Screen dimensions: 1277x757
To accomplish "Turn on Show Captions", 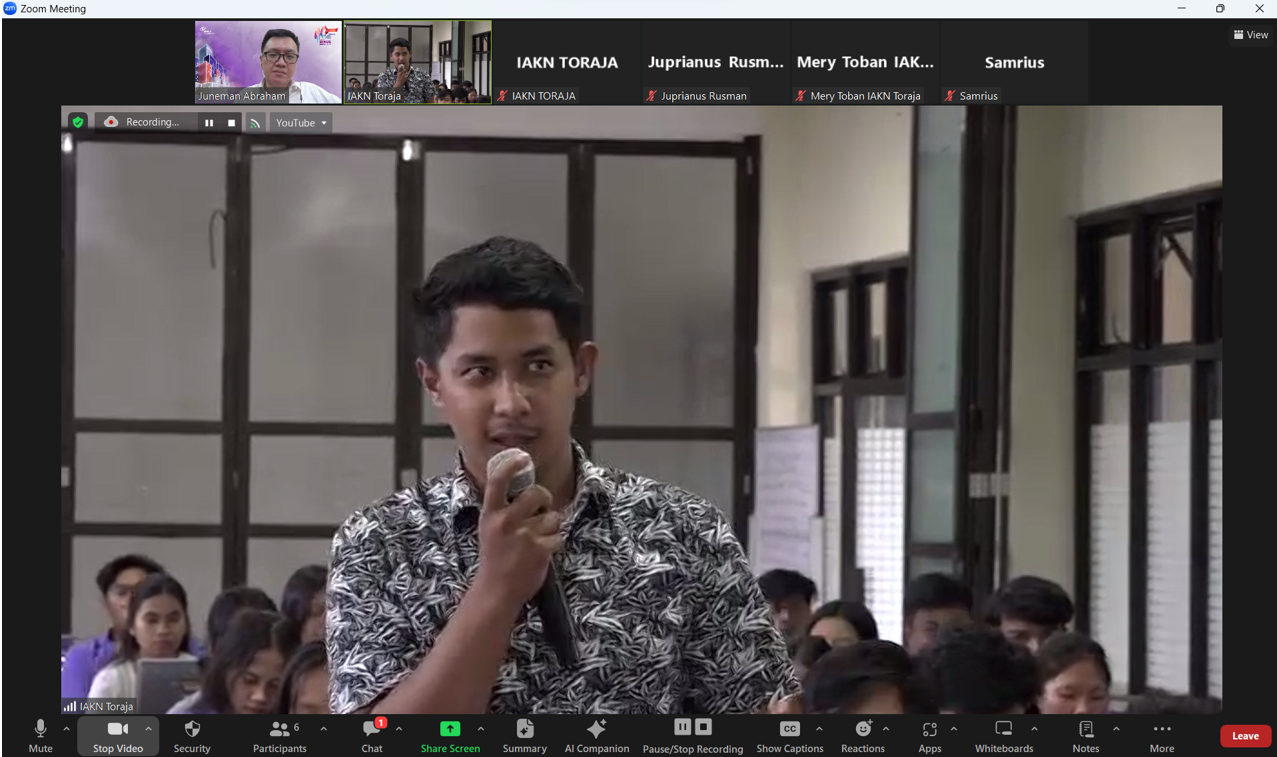I will (x=789, y=735).
